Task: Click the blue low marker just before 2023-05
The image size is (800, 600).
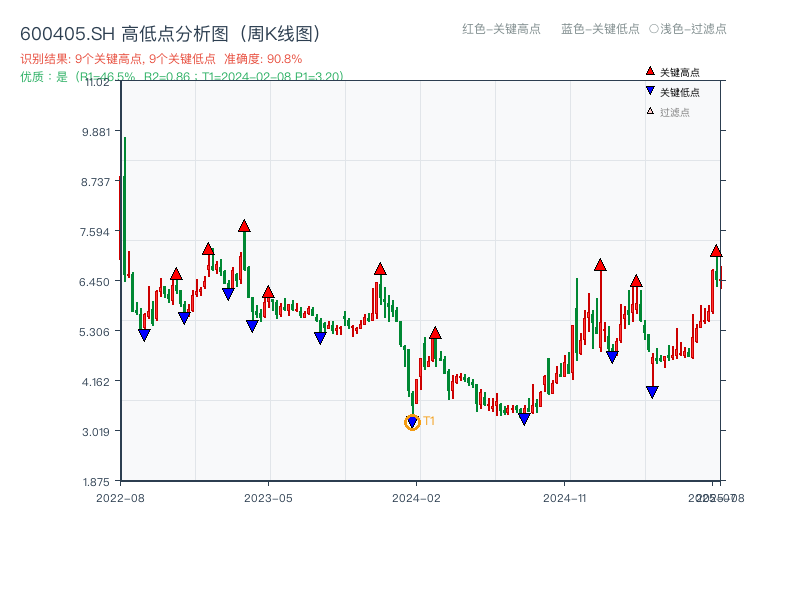Action: 252,326
